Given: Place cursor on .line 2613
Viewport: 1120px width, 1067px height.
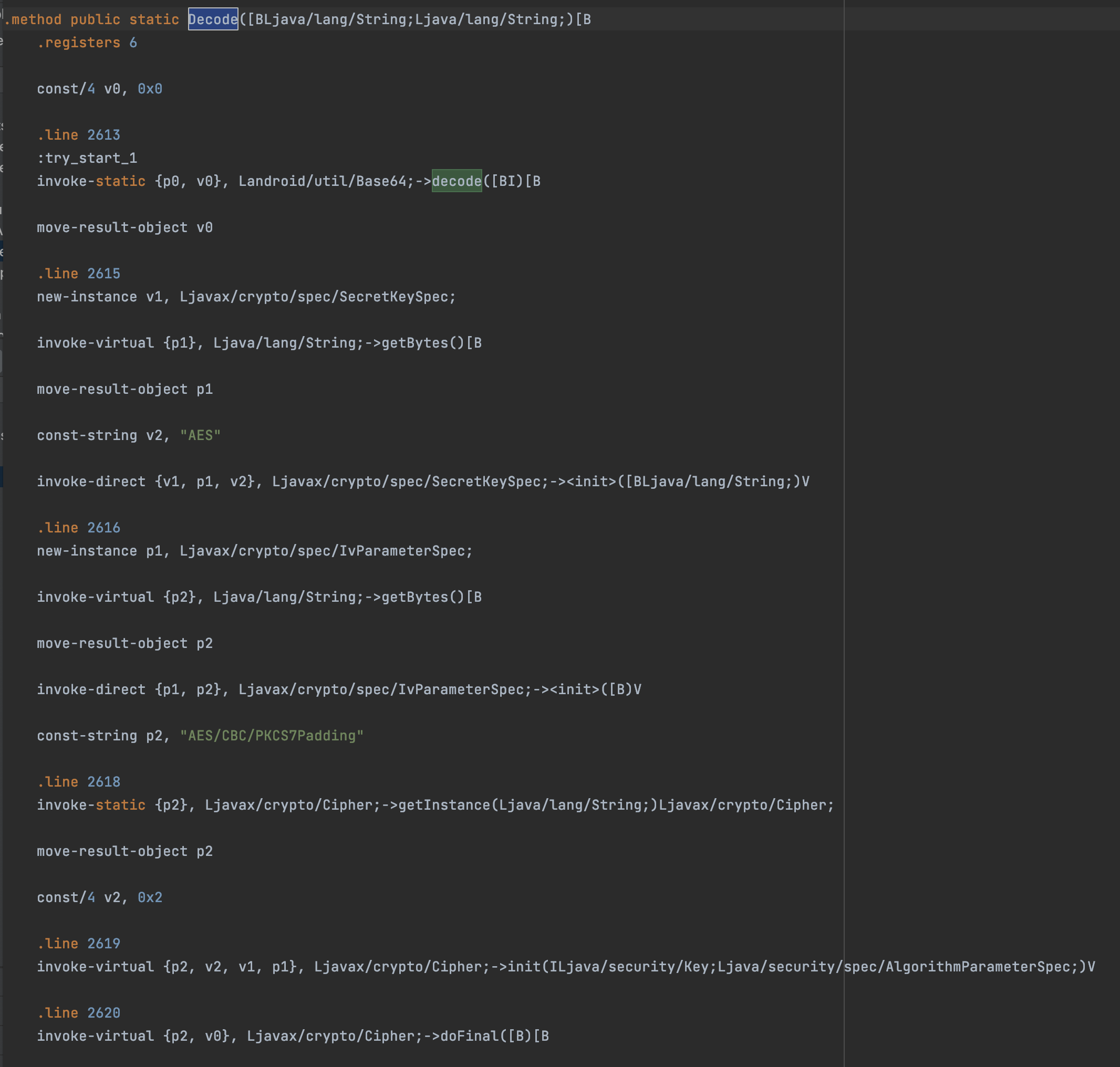Looking at the screenshot, I should (x=79, y=135).
